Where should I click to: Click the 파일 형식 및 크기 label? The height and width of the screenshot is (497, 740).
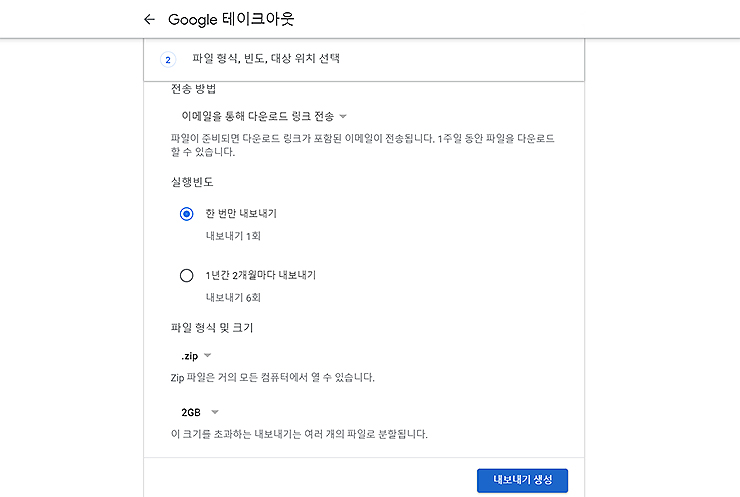pos(212,328)
